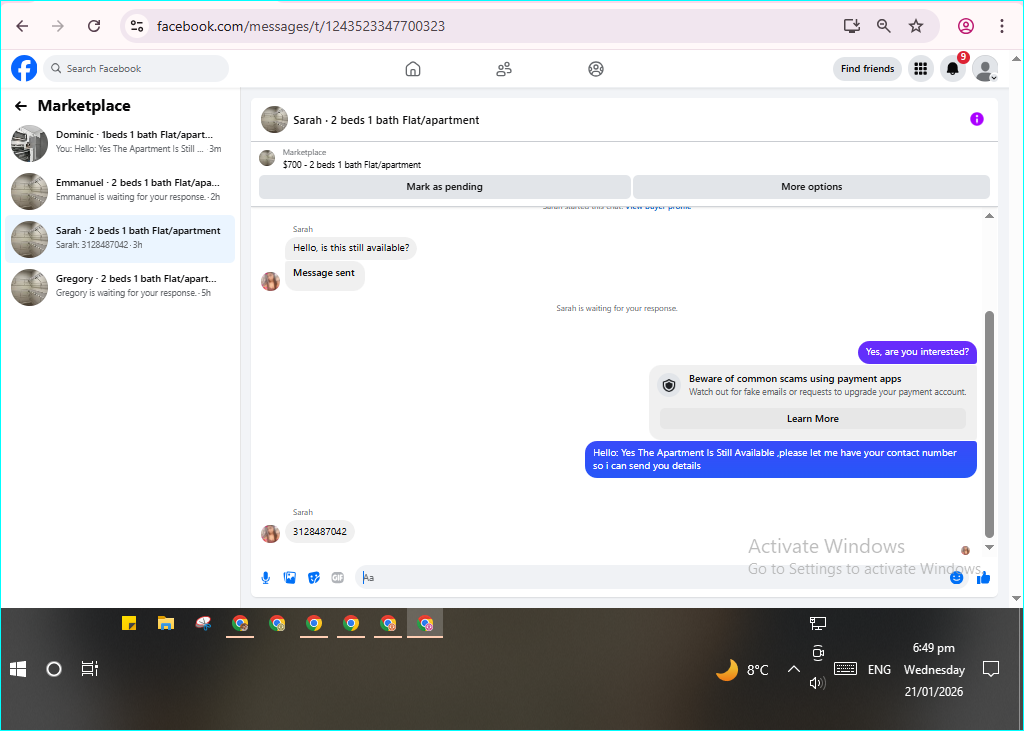Open Task View on taskbar
Image resolution: width=1024 pixels, height=731 pixels.
(x=89, y=669)
